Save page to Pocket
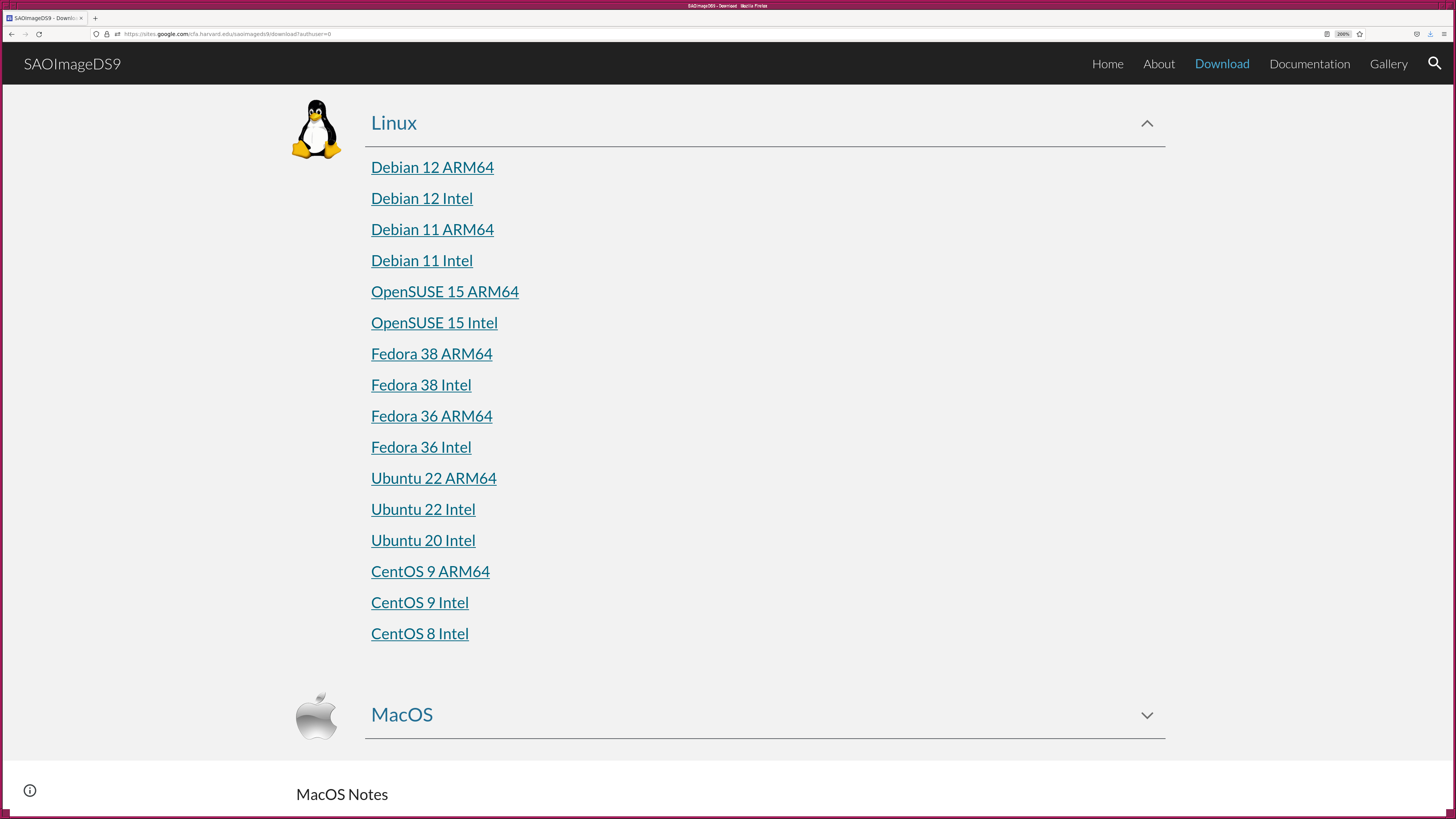The image size is (1456, 819). 1417,34
